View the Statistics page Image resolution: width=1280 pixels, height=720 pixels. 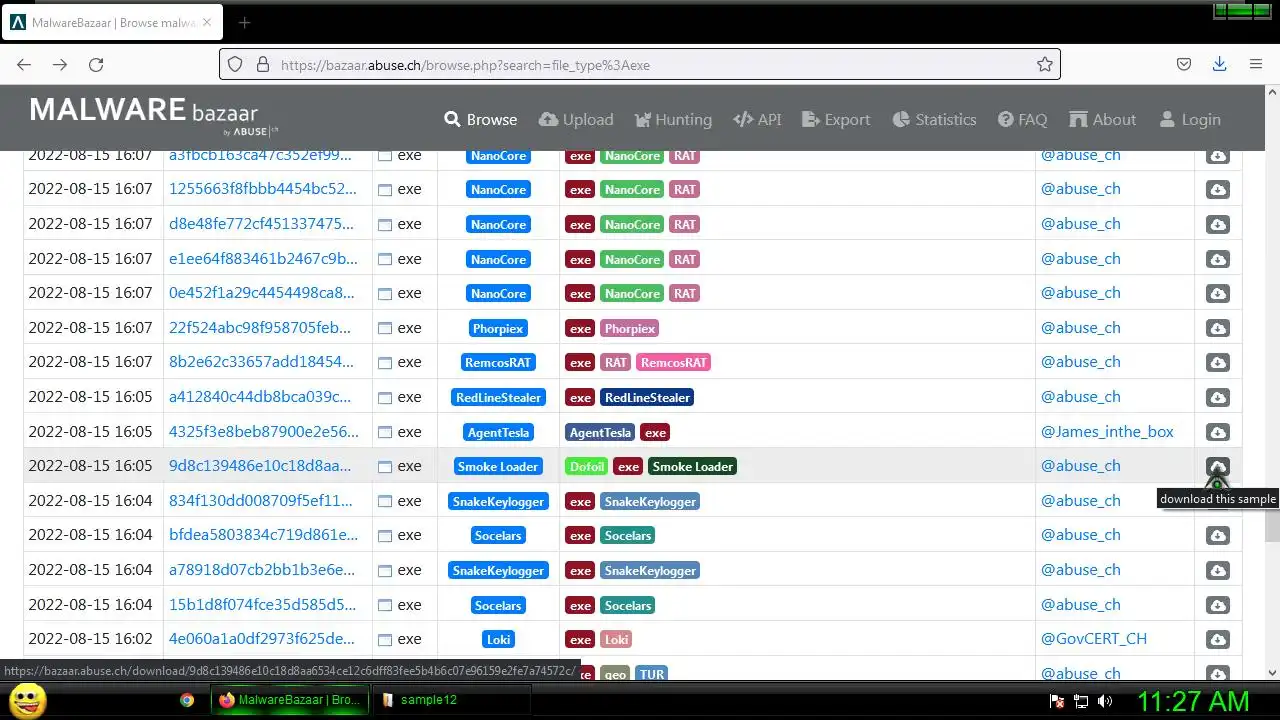(x=934, y=119)
